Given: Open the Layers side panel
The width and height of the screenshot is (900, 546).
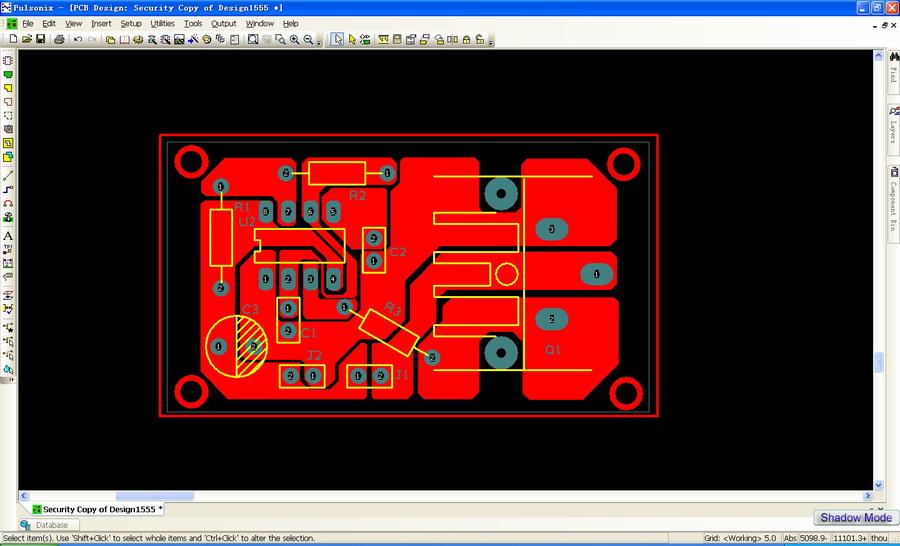Looking at the screenshot, I should pos(893,124).
